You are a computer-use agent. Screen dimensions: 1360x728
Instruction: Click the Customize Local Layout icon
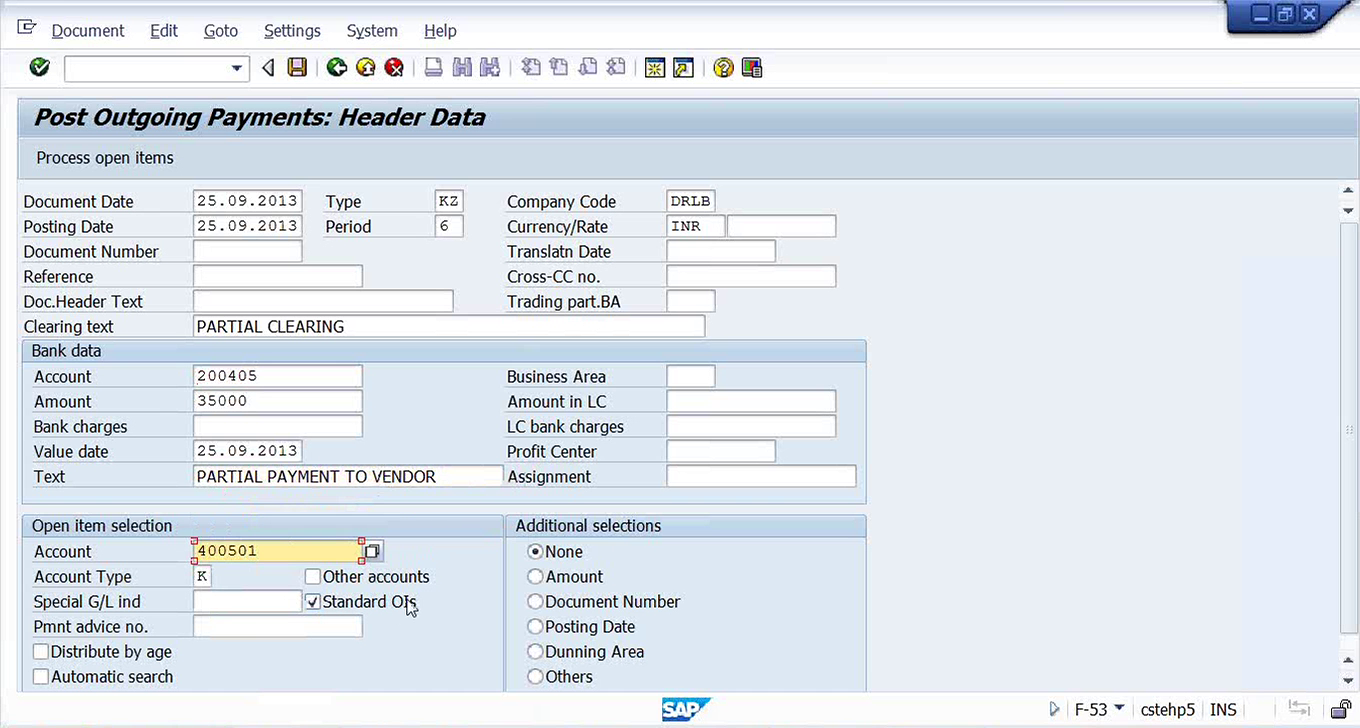tap(752, 68)
